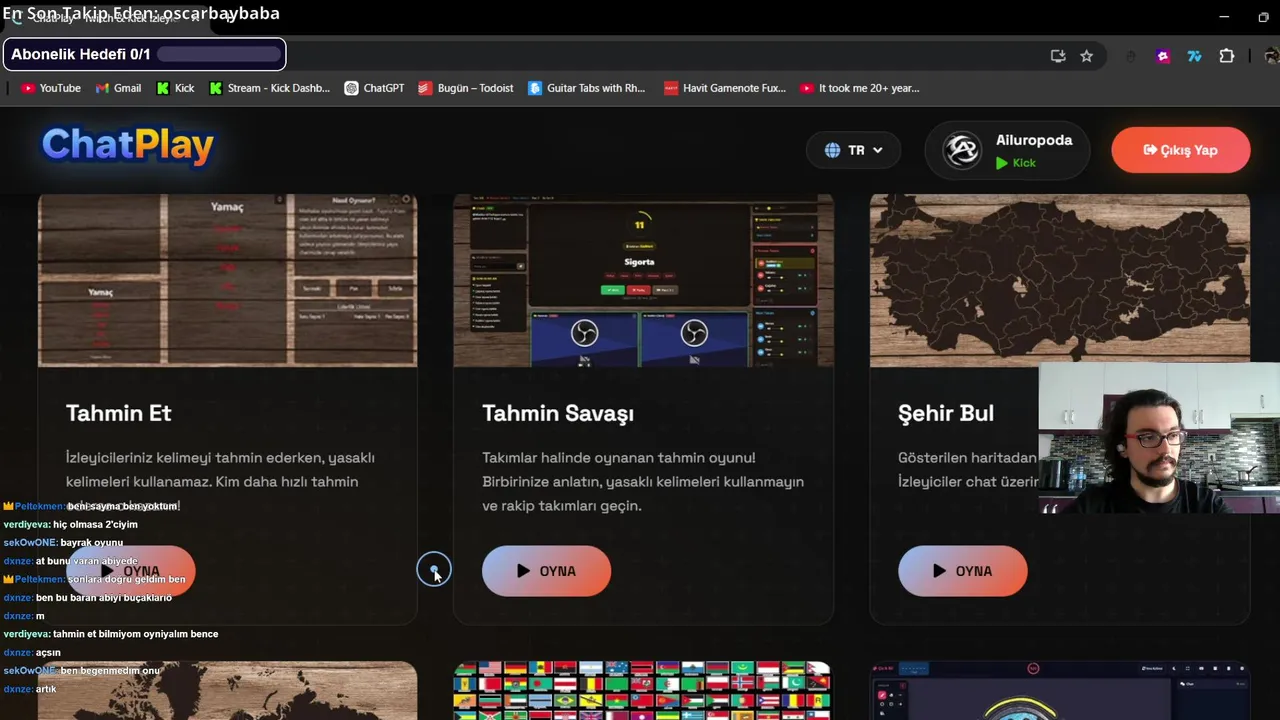
Task: Play the Tahmin Et game
Action: [130, 571]
